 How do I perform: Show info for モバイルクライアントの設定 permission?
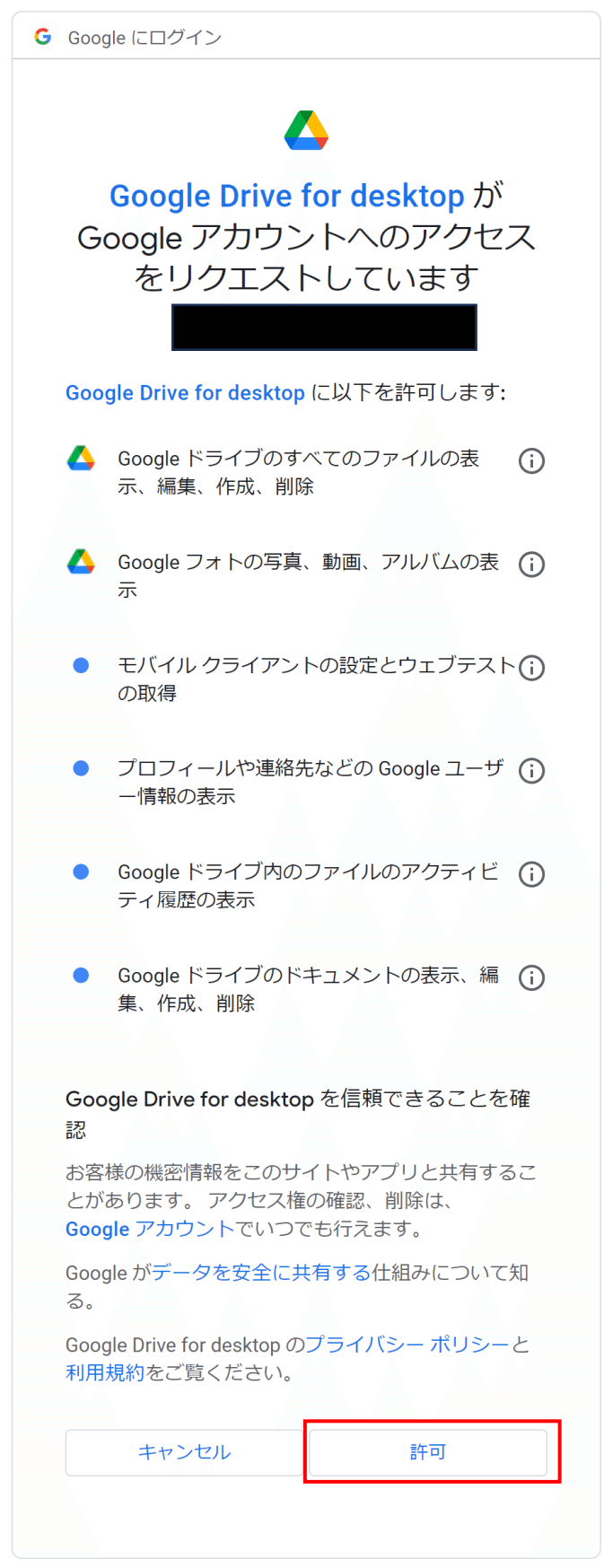point(531,668)
